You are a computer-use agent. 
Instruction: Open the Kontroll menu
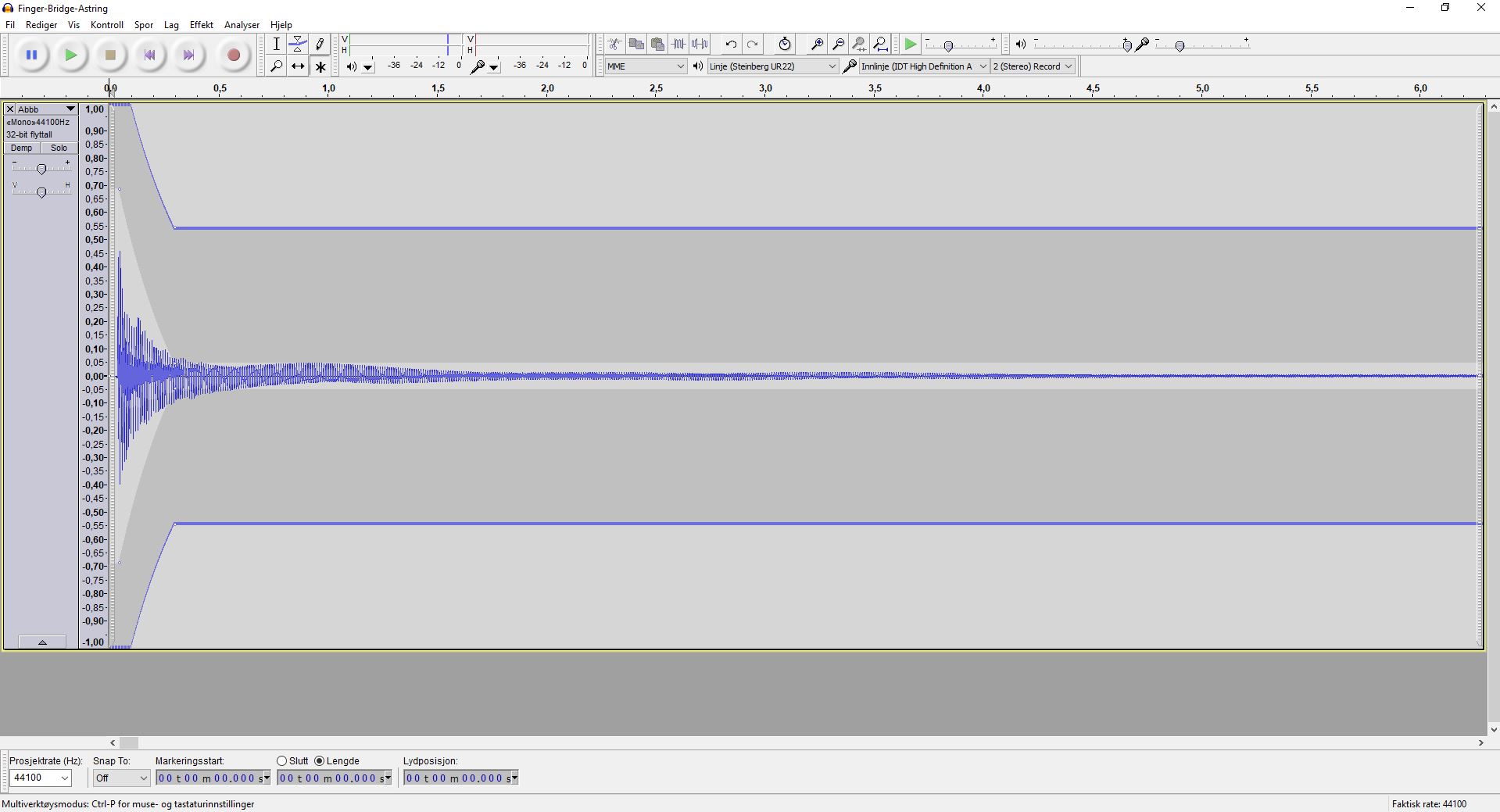[x=107, y=25]
